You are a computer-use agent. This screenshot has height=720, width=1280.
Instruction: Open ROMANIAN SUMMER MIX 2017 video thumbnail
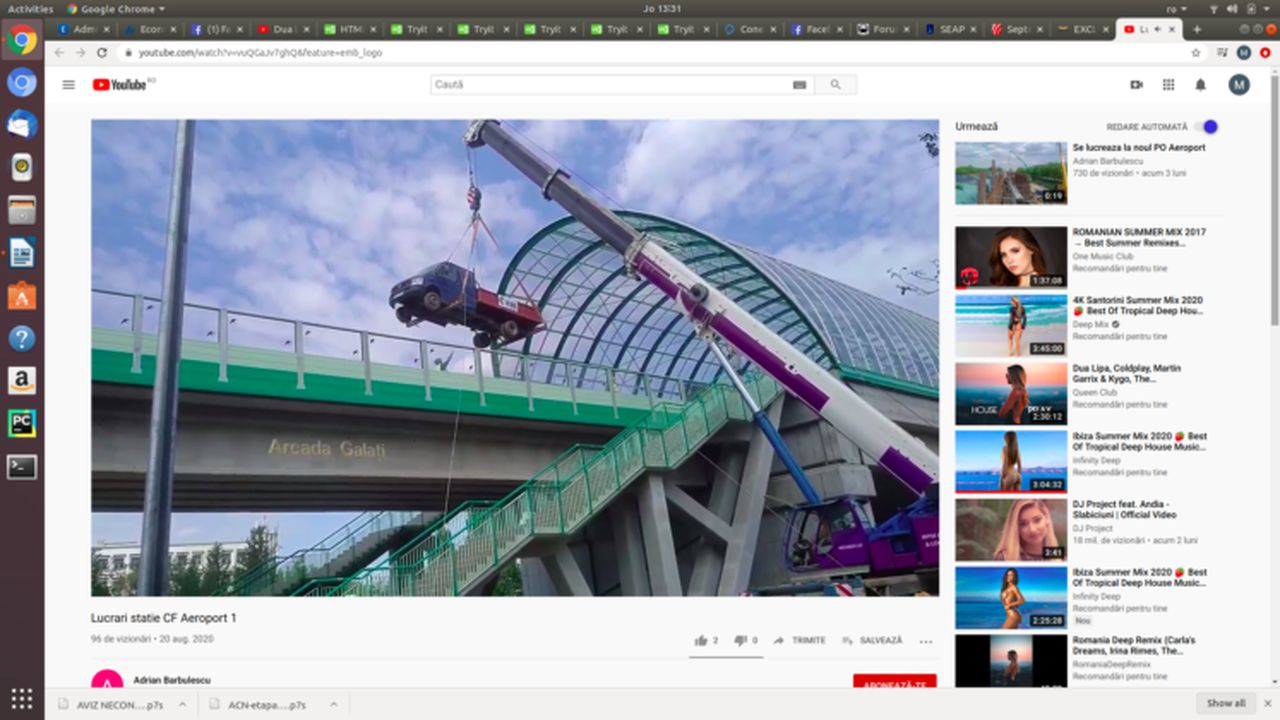point(1010,257)
